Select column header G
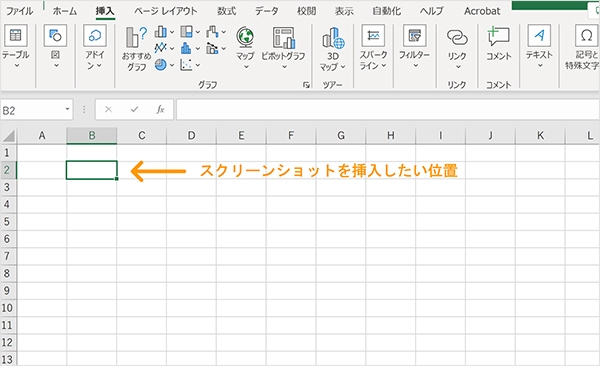Screen dimensions: 600x366 coord(341,136)
